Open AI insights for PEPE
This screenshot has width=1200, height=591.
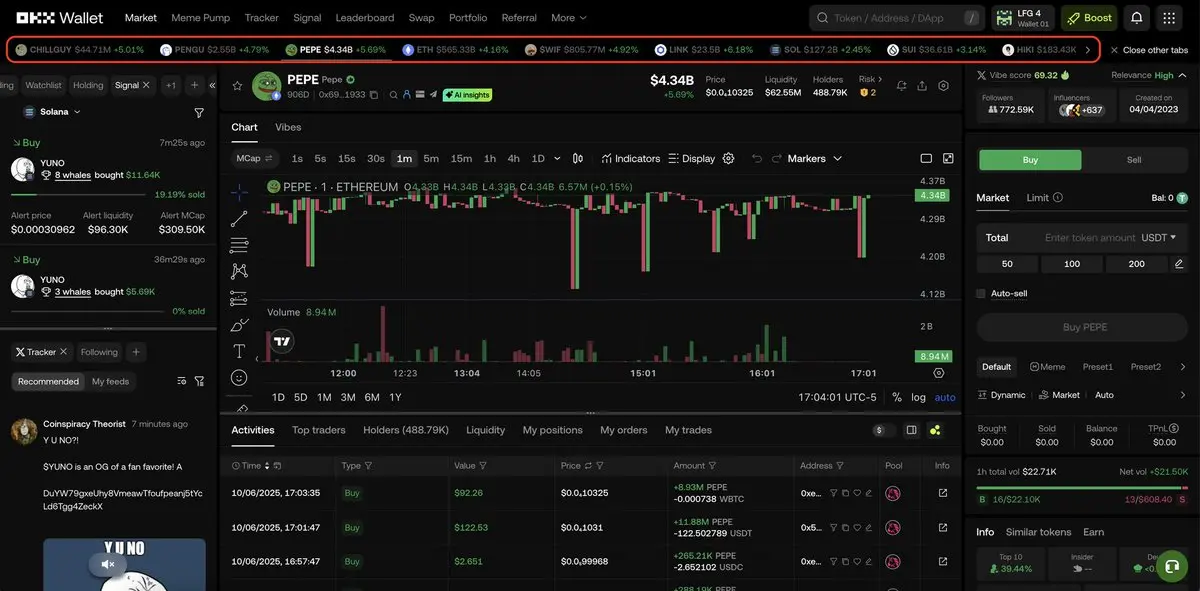tap(467, 95)
